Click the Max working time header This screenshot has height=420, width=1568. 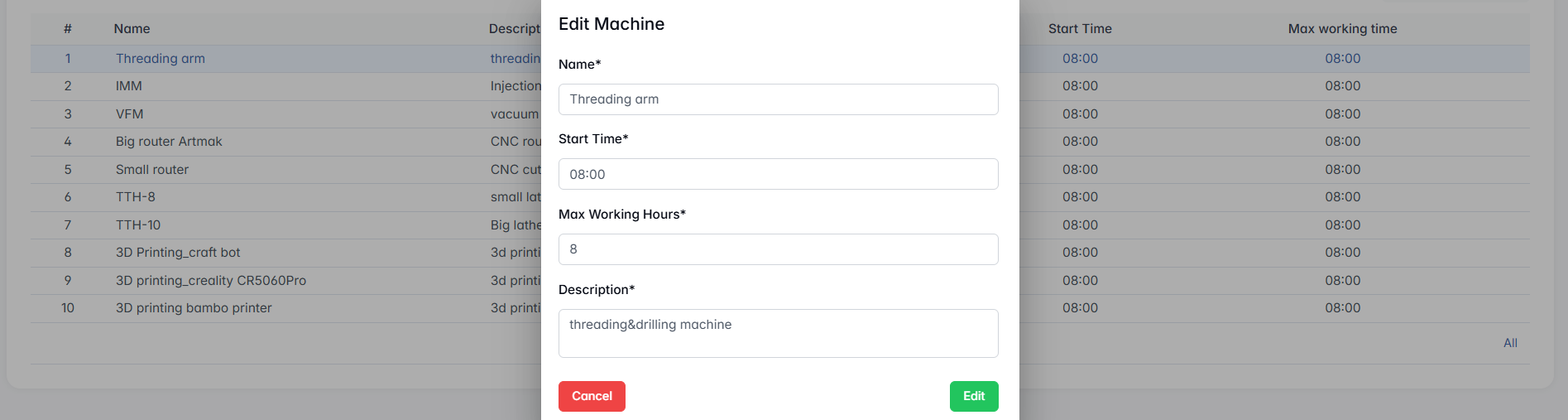[x=1342, y=29]
